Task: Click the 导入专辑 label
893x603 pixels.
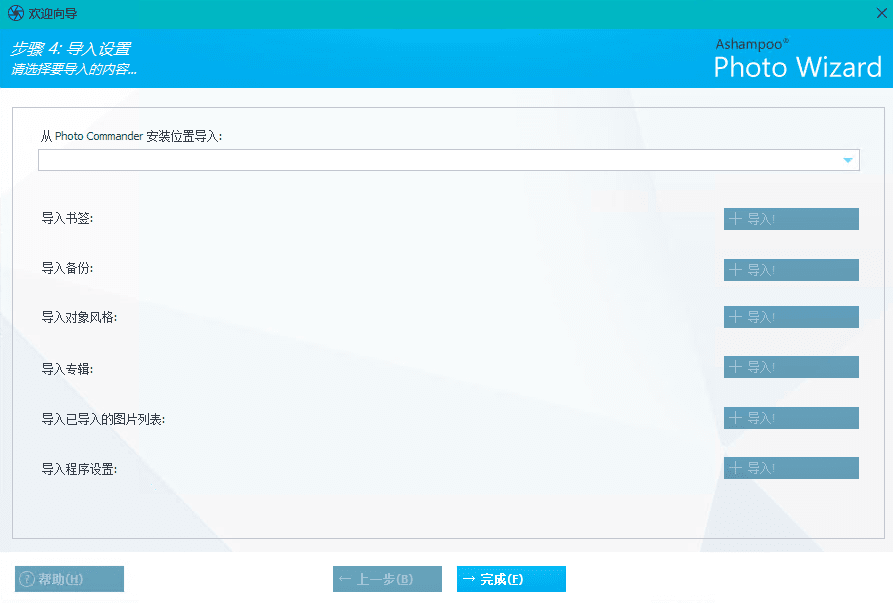Action: (x=67, y=369)
